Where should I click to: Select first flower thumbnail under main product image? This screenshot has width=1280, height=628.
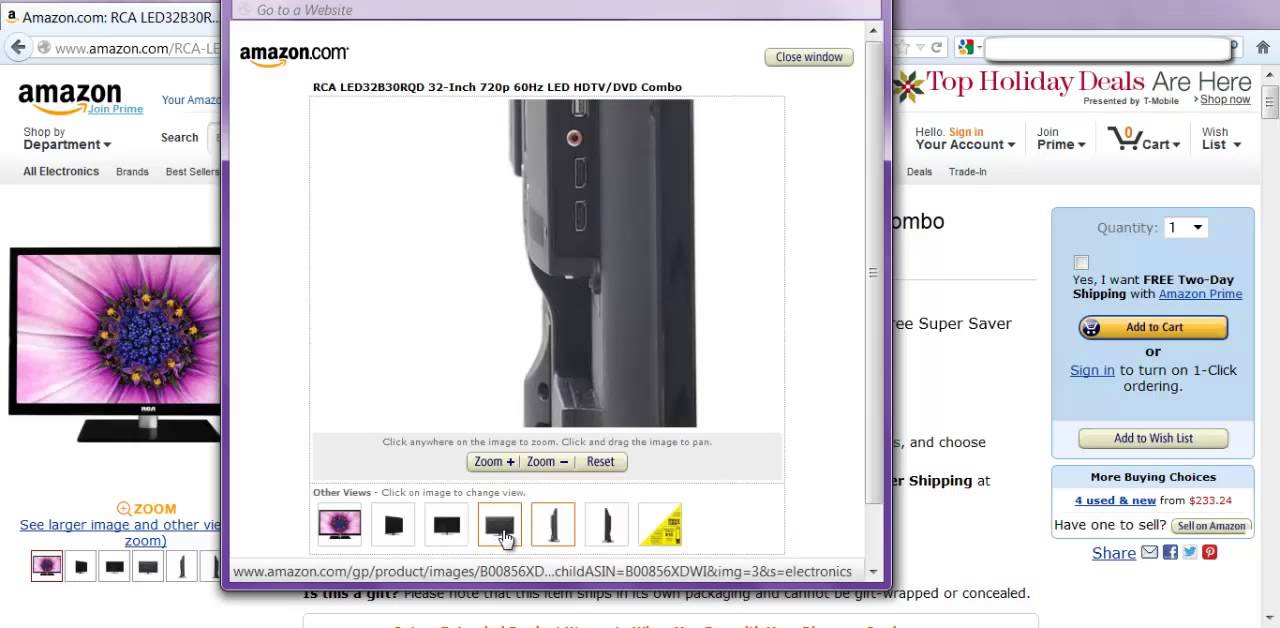pos(47,566)
